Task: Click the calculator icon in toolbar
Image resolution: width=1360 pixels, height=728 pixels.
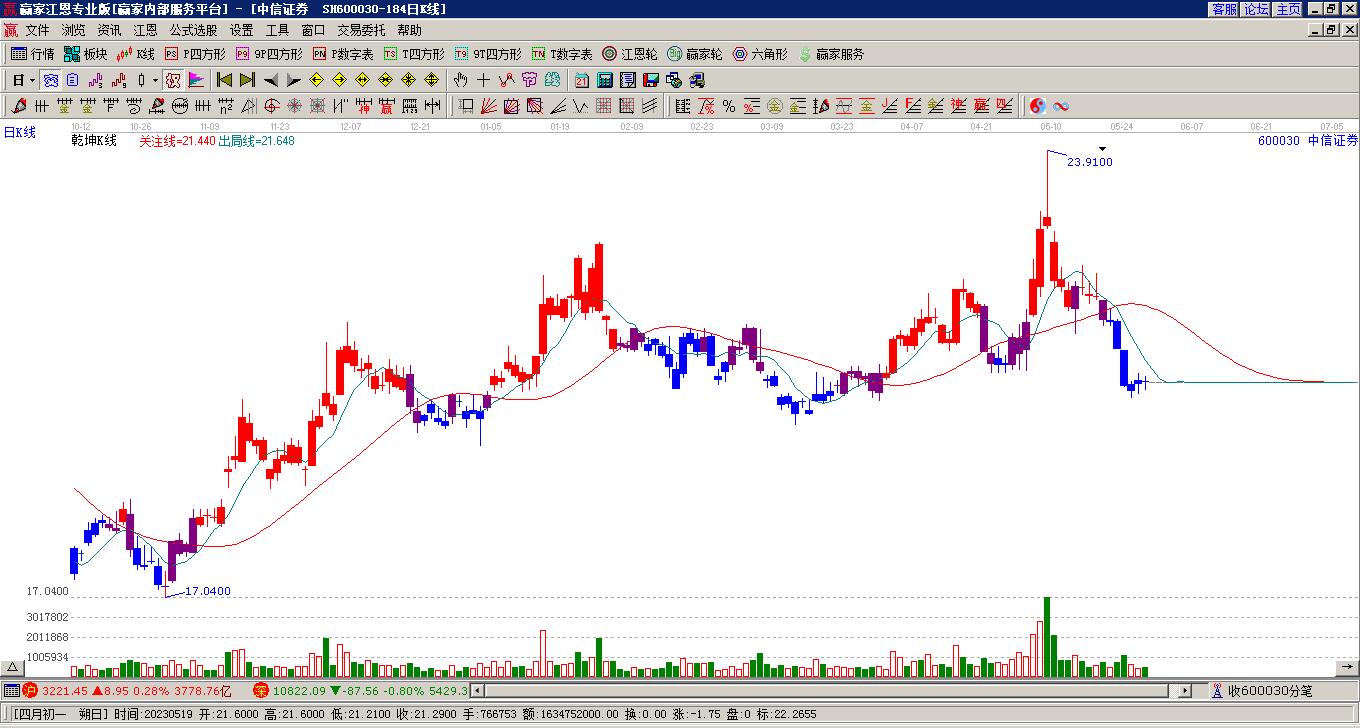Action: coord(604,80)
